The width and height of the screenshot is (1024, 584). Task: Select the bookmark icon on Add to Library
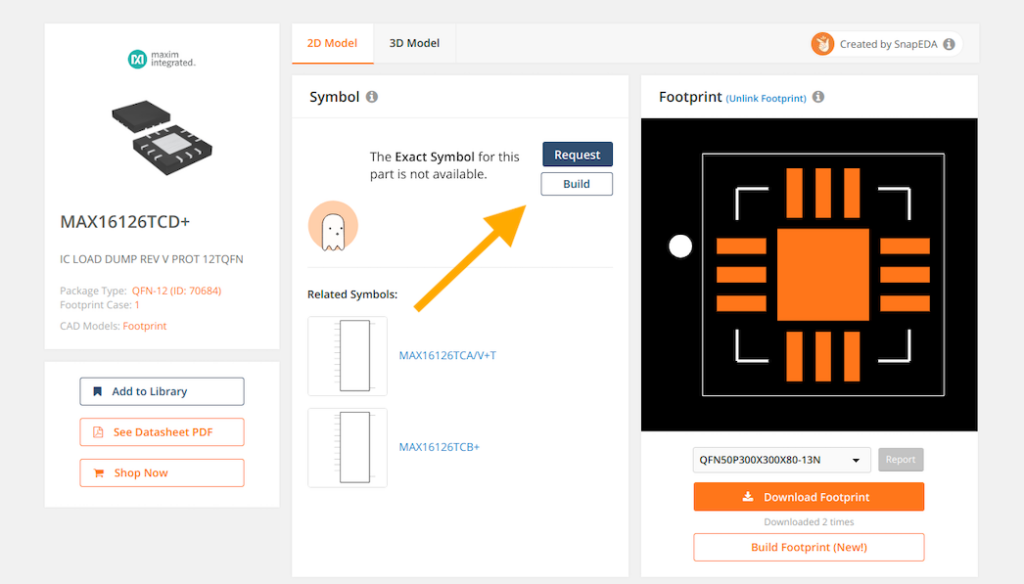[x=97, y=391]
